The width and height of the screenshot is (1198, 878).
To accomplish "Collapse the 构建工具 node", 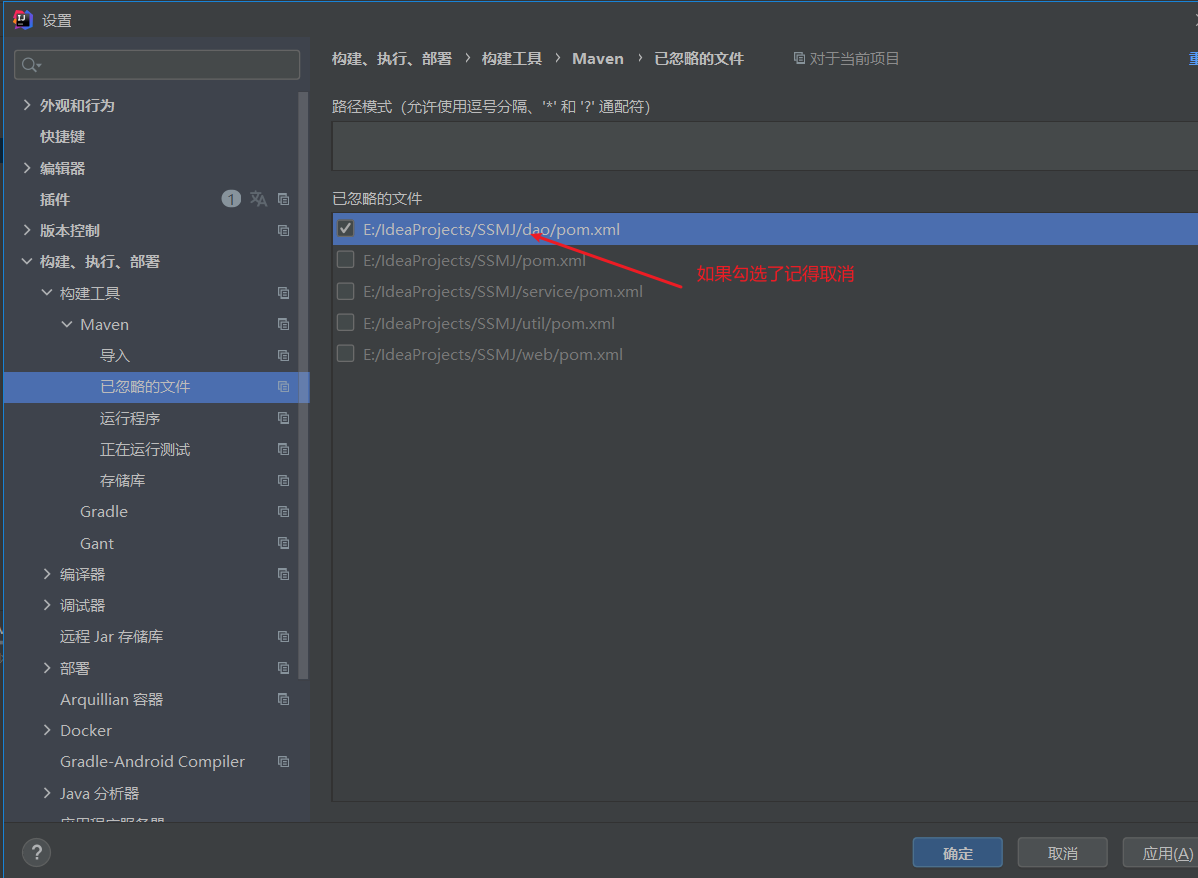I will click(47, 293).
